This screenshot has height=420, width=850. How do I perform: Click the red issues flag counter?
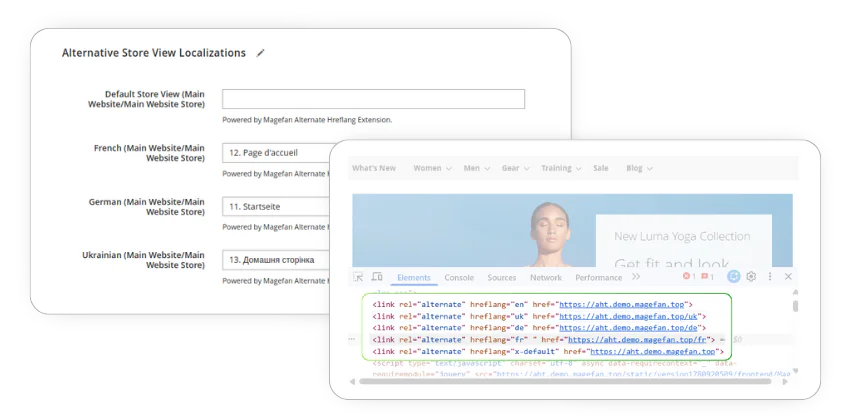pos(707,276)
